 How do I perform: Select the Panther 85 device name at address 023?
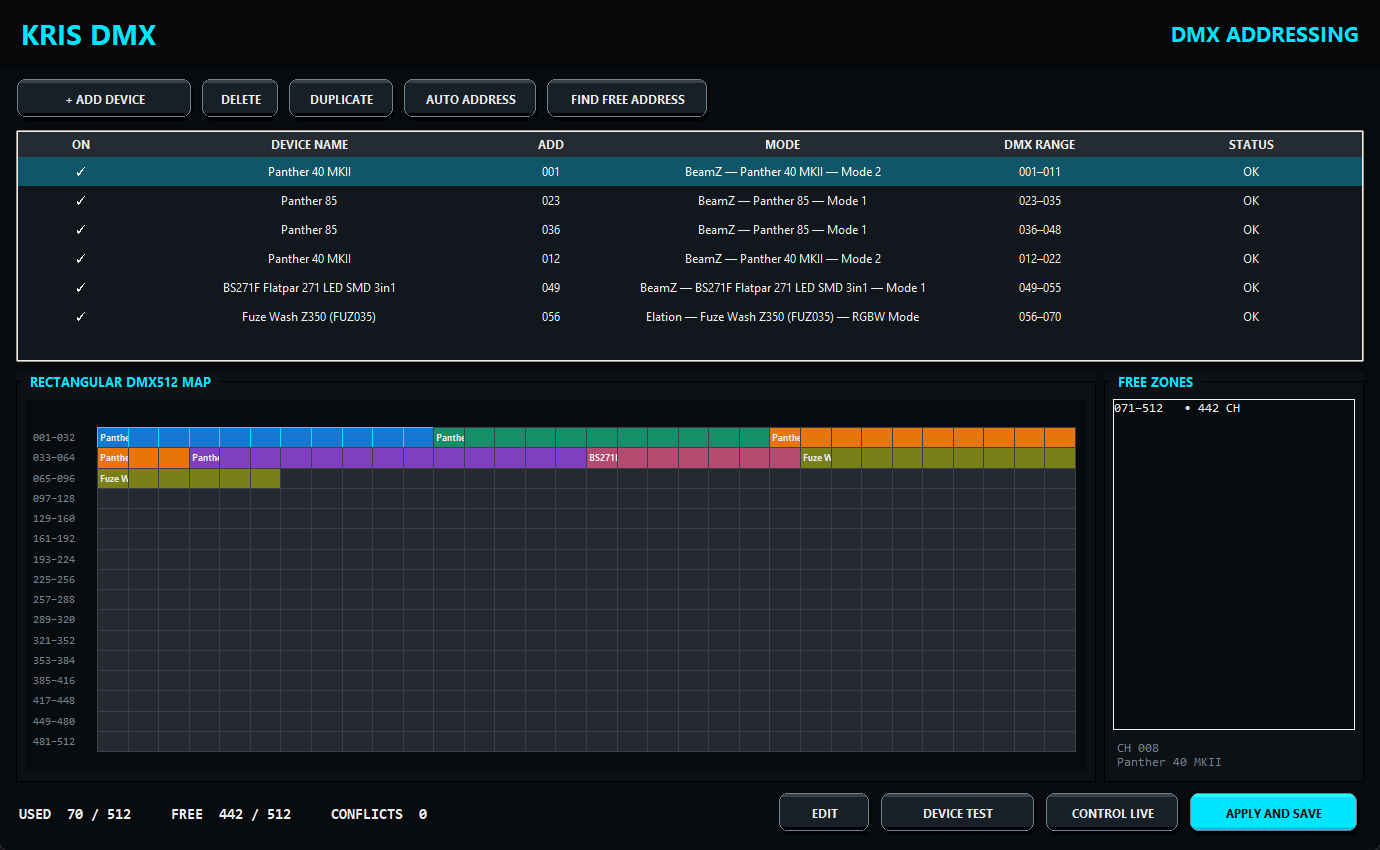(x=309, y=201)
